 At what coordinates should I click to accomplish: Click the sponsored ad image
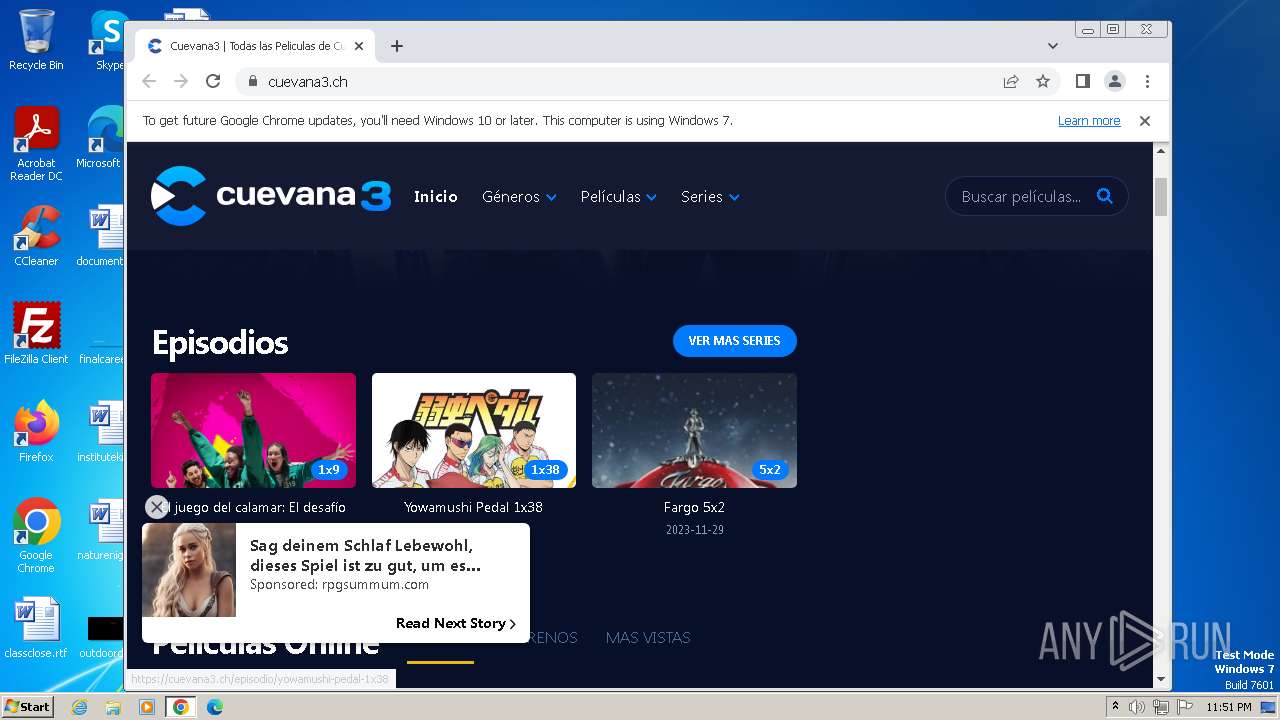tap(189, 570)
